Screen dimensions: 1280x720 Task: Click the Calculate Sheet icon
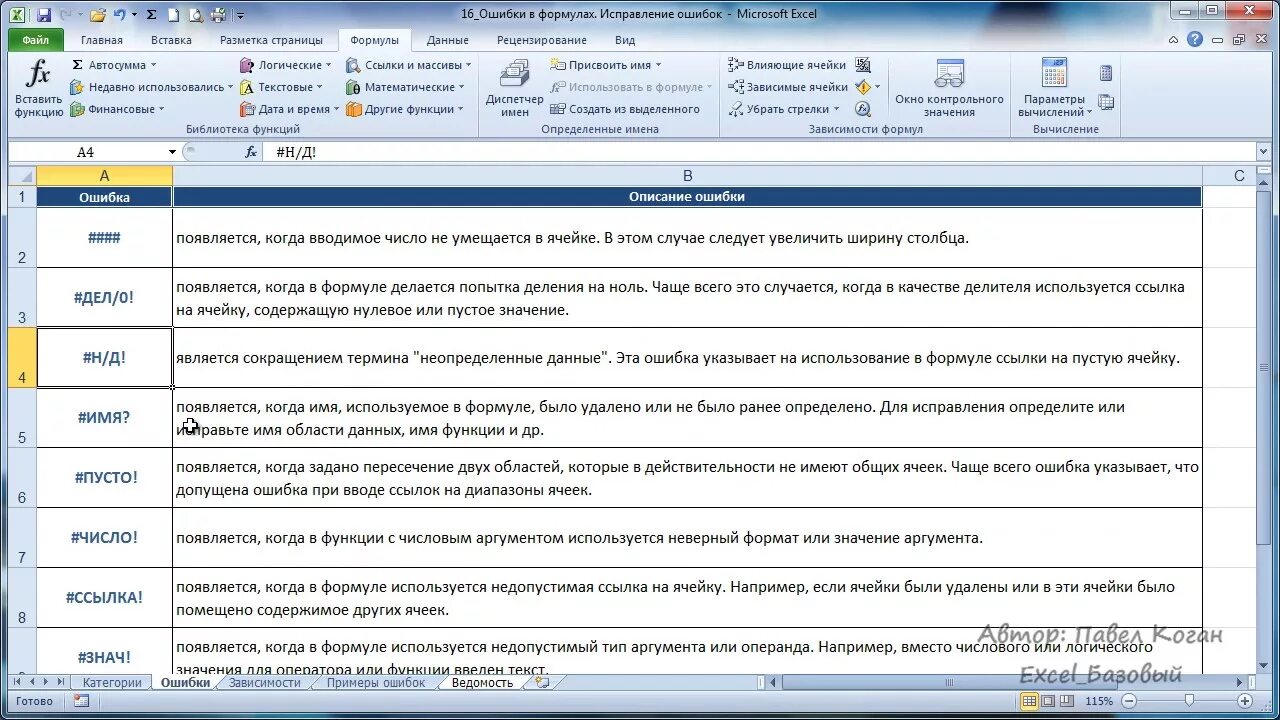pyautogui.click(x=1105, y=102)
